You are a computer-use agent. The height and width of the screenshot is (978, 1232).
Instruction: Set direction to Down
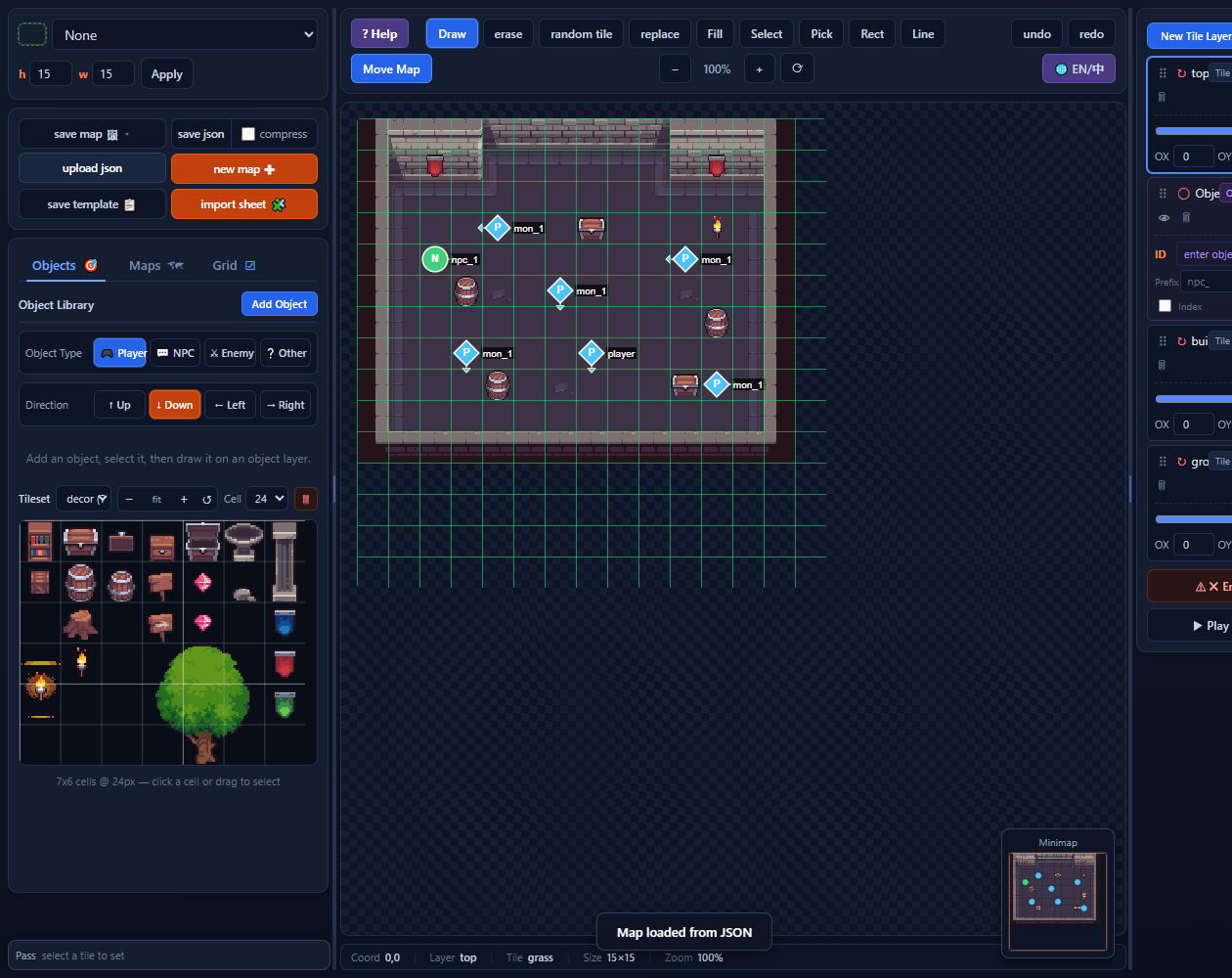click(175, 405)
